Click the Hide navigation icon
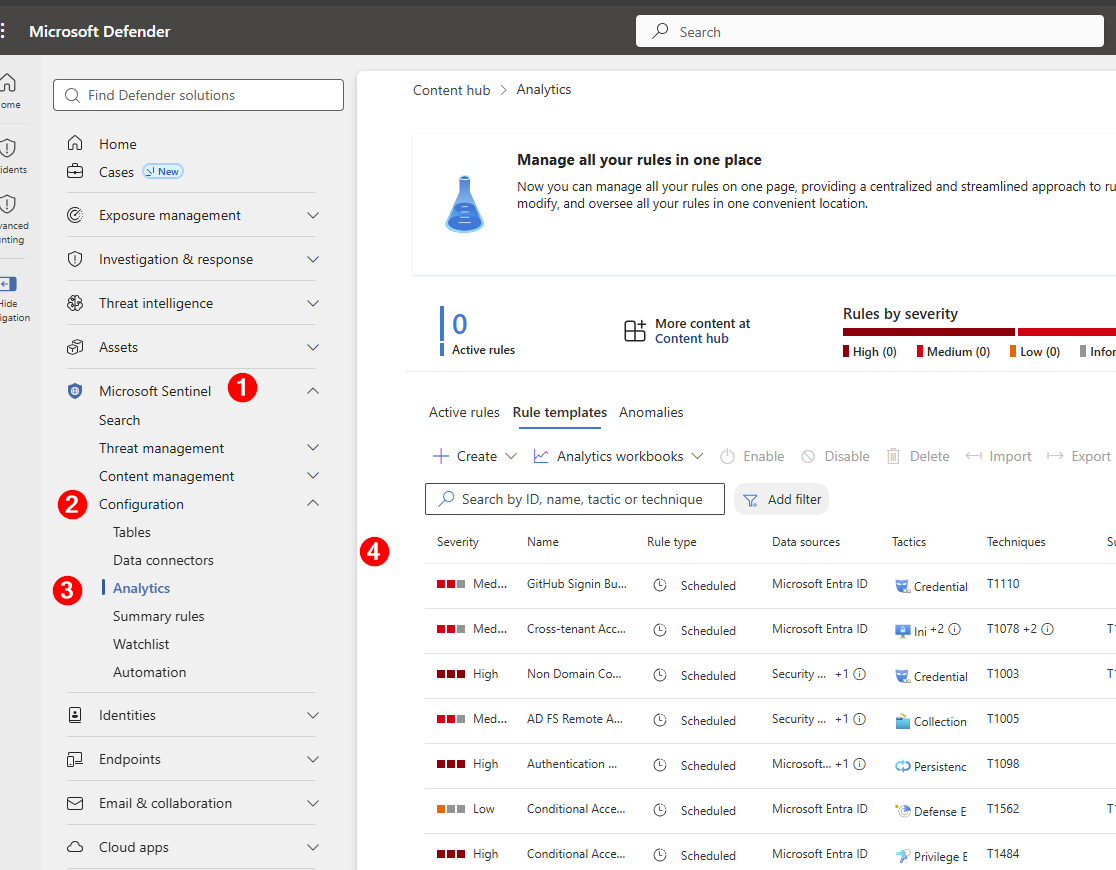This screenshot has width=1116, height=870. [8, 283]
